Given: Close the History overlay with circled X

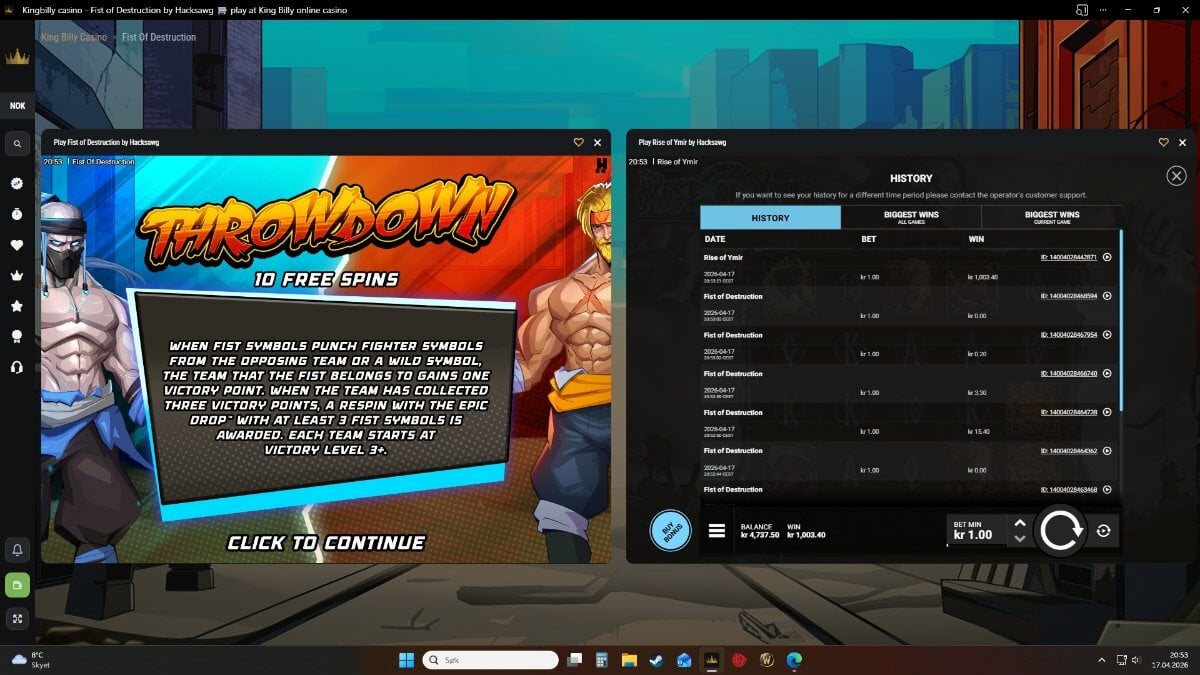Looking at the screenshot, I should pyautogui.click(x=1176, y=176).
